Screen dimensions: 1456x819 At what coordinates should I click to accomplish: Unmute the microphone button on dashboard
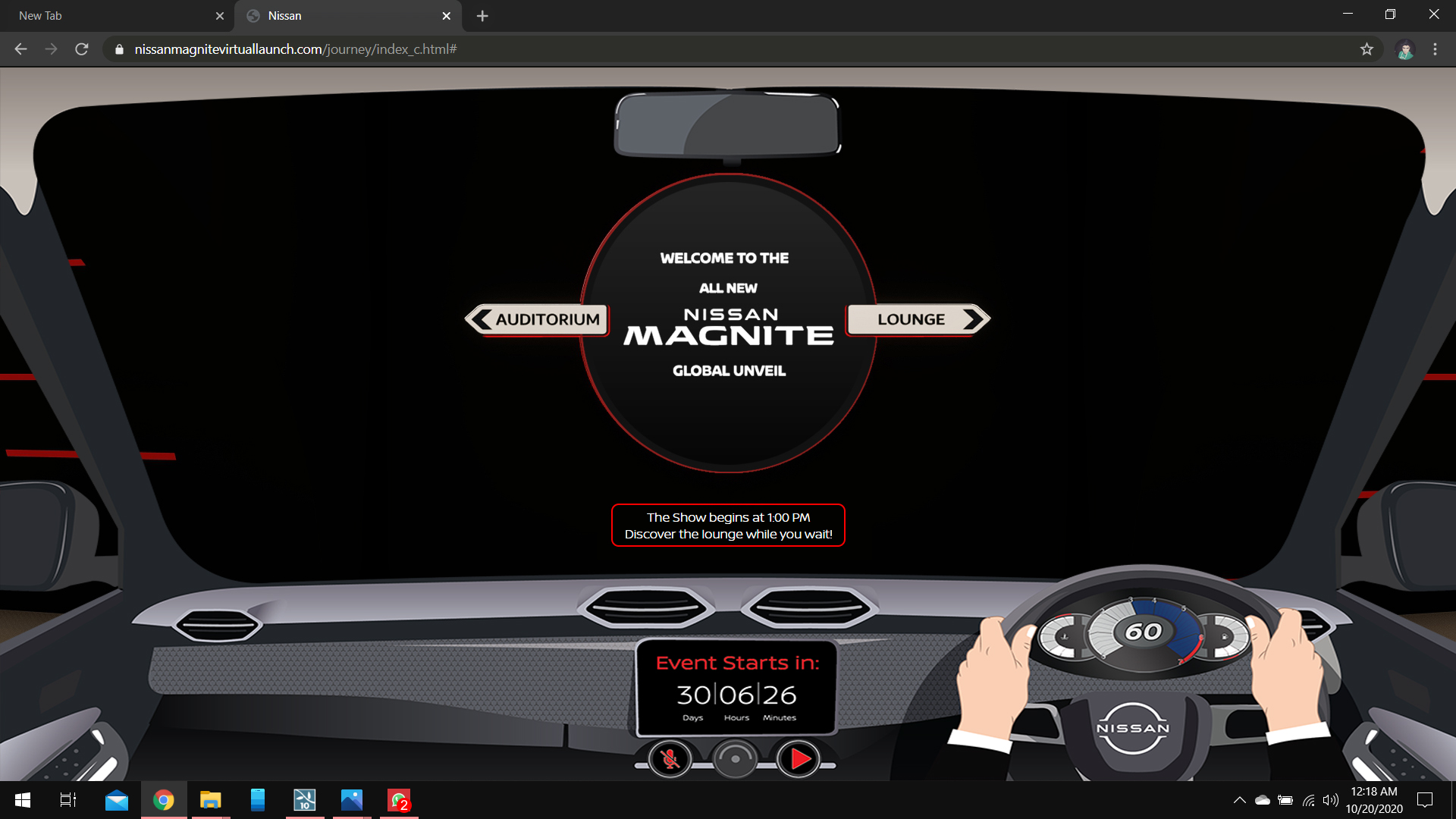coord(670,758)
